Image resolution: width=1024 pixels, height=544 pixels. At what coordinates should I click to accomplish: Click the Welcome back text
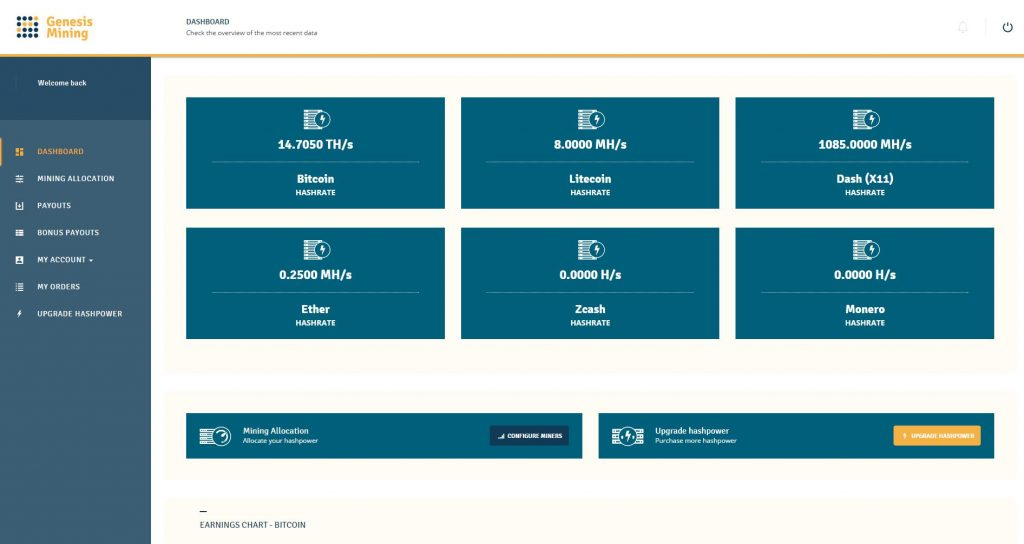pyautogui.click(x=62, y=83)
